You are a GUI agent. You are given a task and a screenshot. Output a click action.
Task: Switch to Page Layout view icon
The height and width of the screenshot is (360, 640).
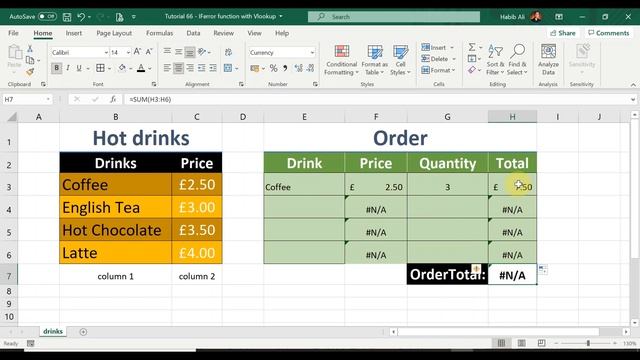click(x=522, y=343)
